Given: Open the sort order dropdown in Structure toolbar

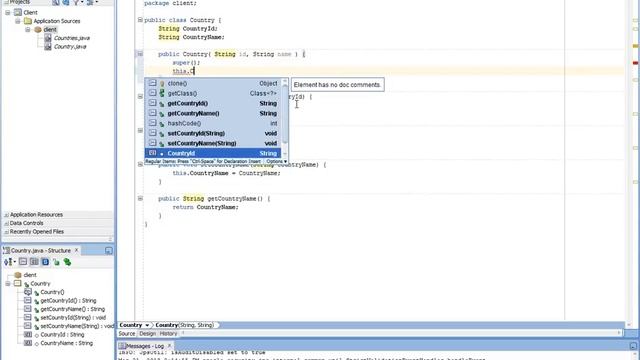Looking at the screenshot, I should [9, 262].
